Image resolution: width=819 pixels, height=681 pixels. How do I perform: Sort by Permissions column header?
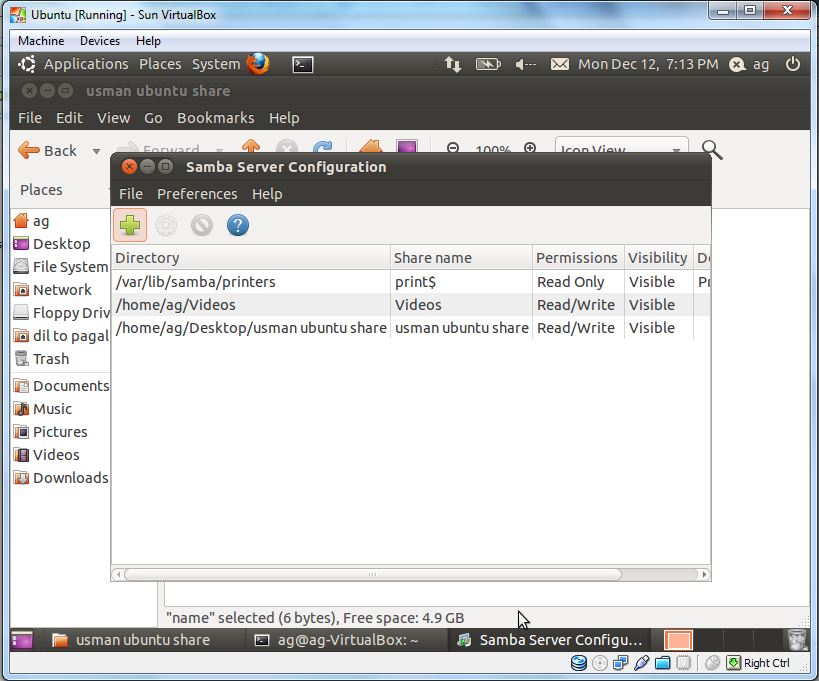[578, 257]
